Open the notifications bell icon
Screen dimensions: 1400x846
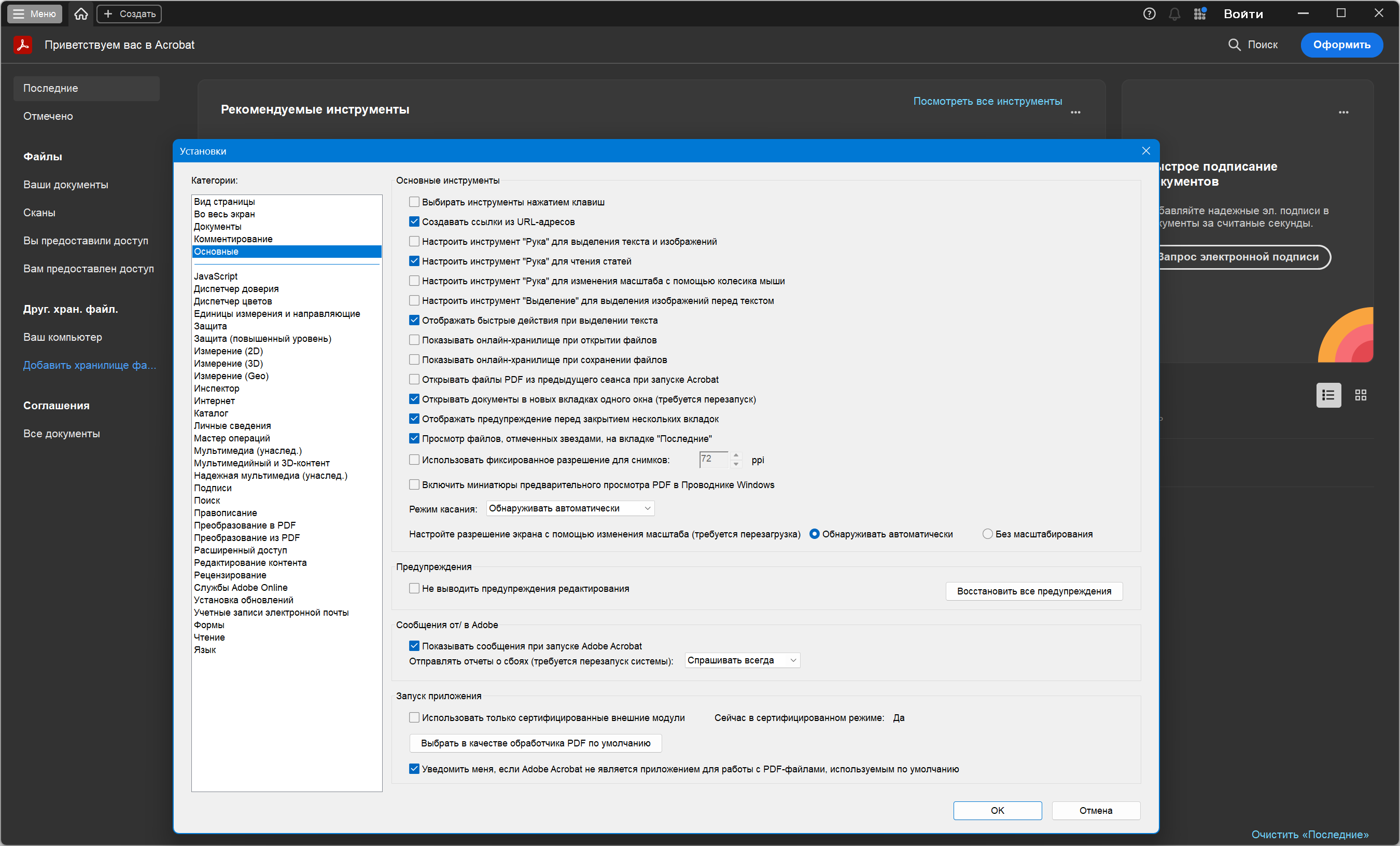coord(1174,13)
